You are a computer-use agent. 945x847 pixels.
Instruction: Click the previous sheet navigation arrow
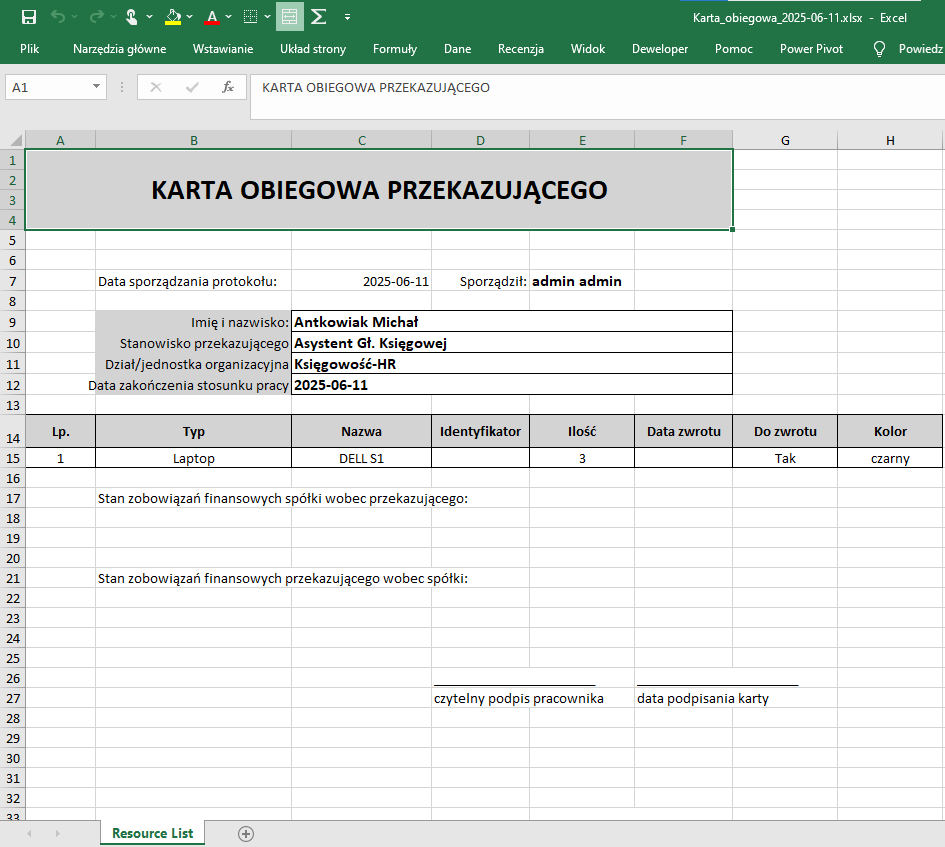29,834
